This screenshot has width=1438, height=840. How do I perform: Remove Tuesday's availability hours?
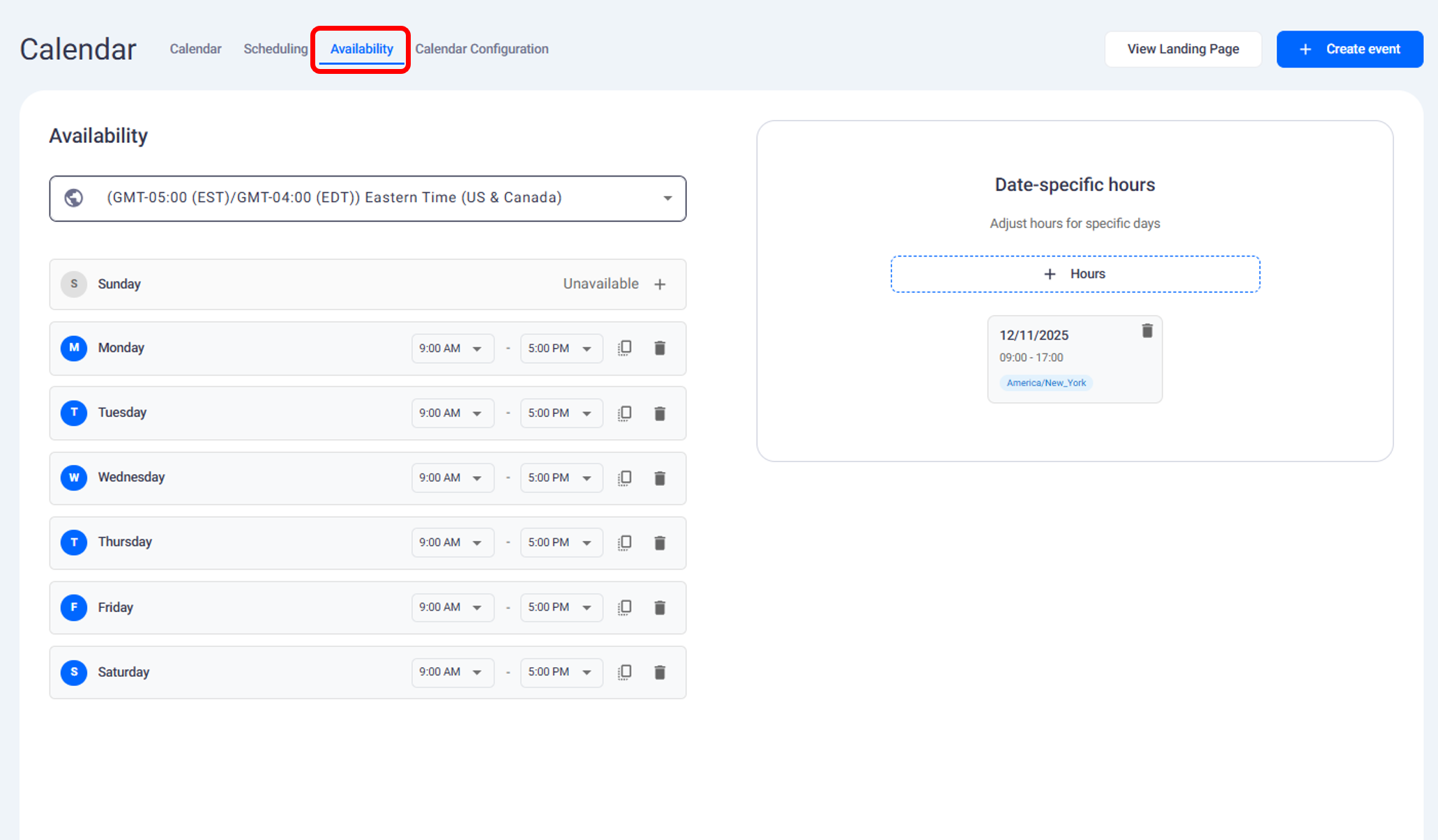(660, 413)
